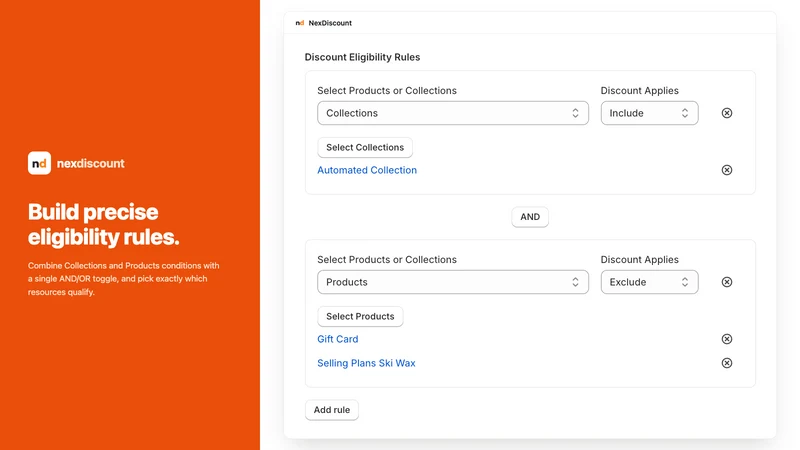Click the nexdiscount wordmark text
Viewport: 800px width, 450px height.
click(90, 163)
